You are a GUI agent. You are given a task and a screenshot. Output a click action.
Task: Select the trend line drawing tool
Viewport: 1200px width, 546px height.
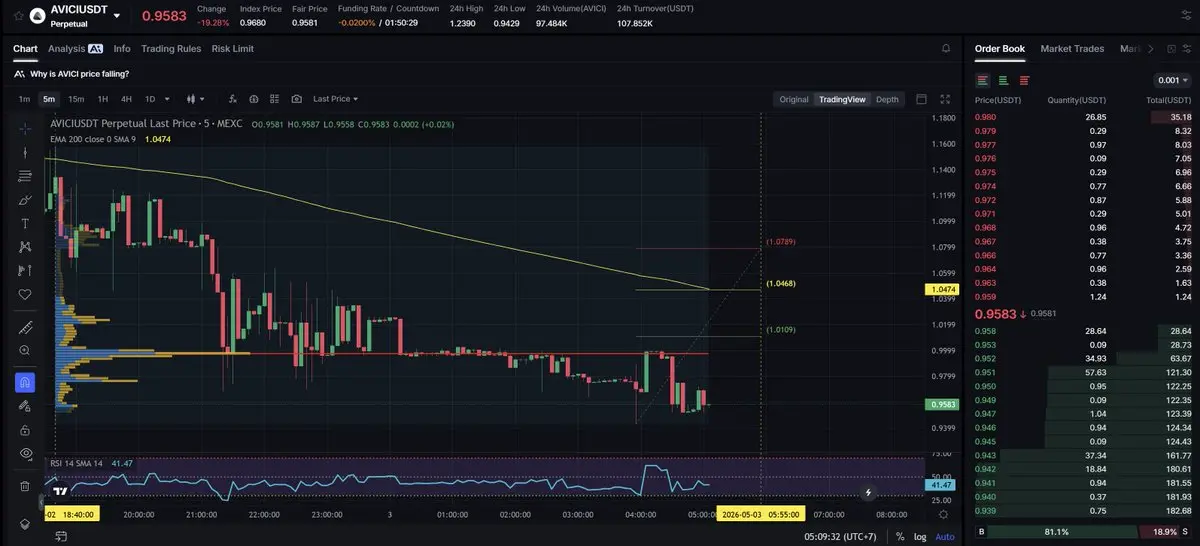click(x=25, y=153)
